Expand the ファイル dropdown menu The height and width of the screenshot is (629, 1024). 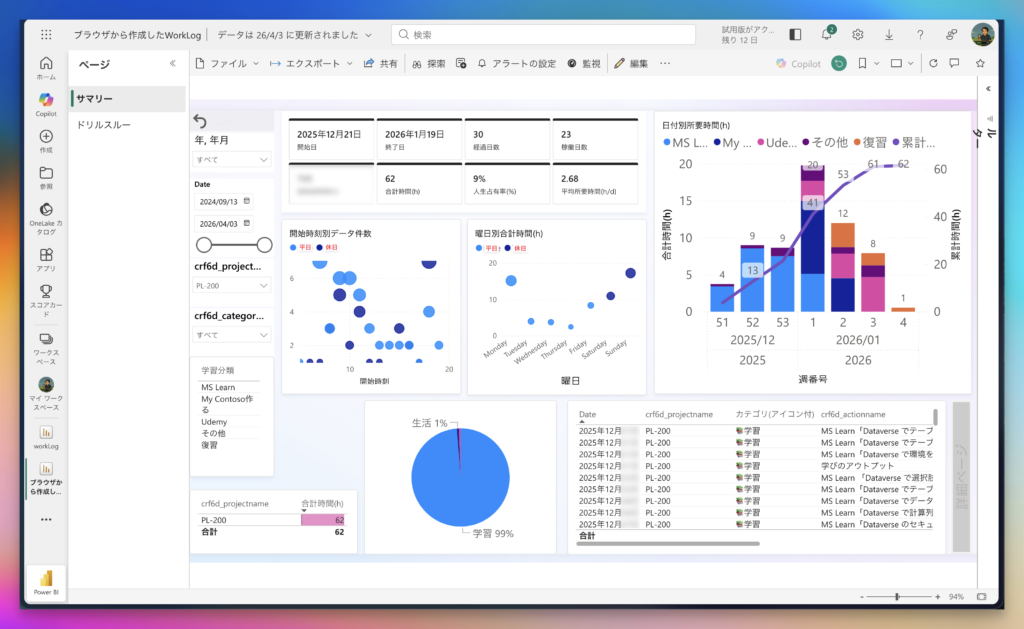(x=255, y=63)
